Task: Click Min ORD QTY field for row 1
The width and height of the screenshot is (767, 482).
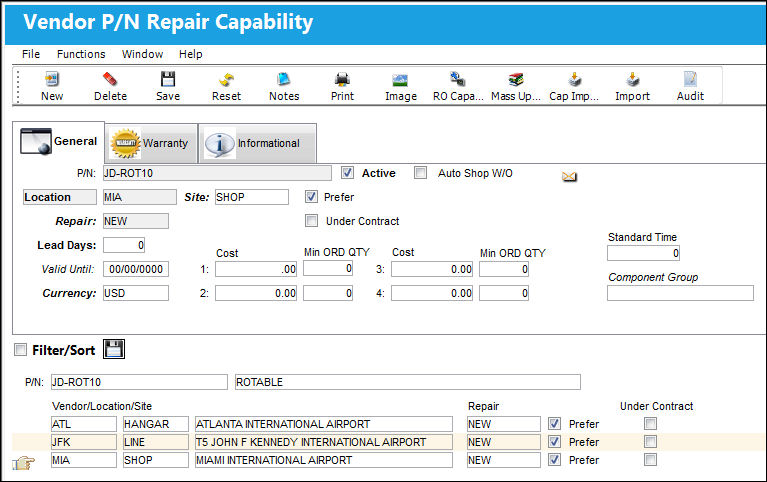Action: point(328,268)
